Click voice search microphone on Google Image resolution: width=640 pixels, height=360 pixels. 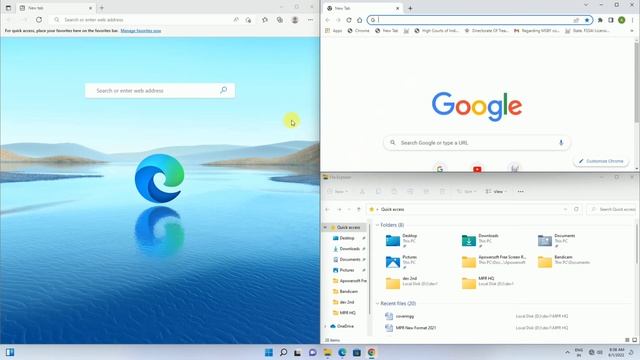pyautogui.click(x=561, y=142)
